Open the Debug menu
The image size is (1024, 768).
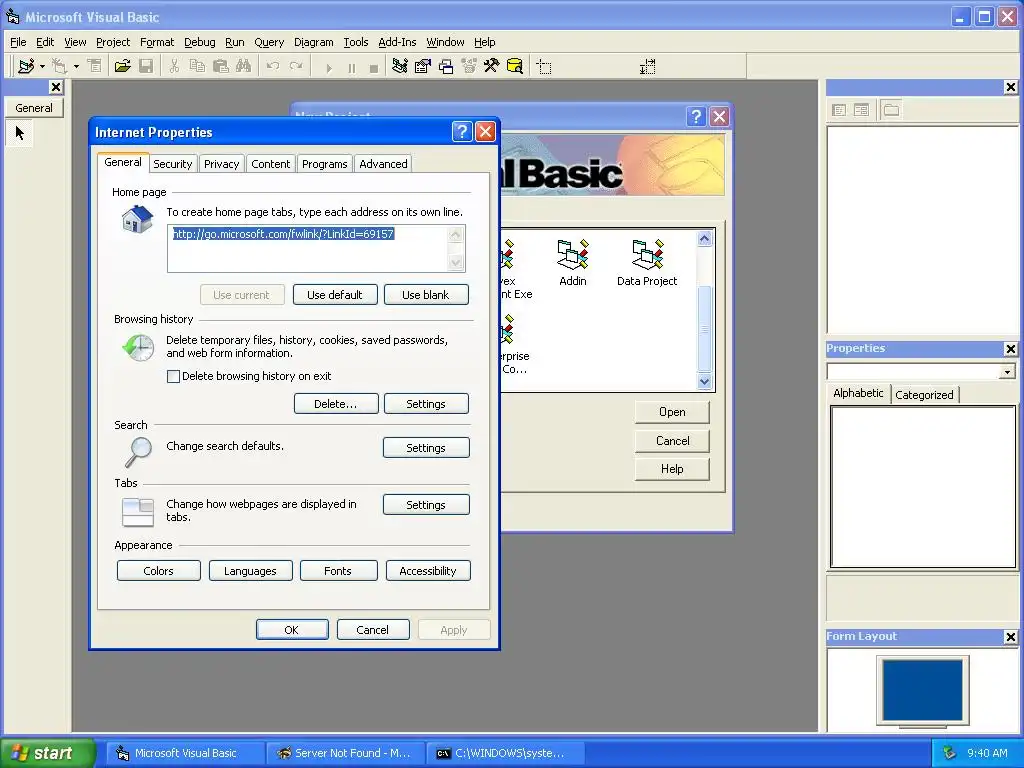tap(199, 42)
